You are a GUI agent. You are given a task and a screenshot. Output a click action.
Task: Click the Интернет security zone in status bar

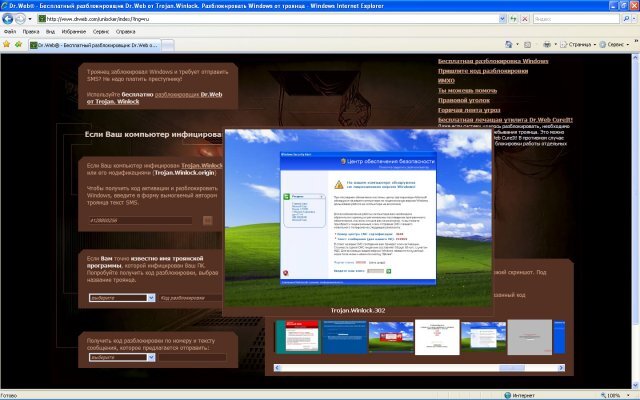519,395
